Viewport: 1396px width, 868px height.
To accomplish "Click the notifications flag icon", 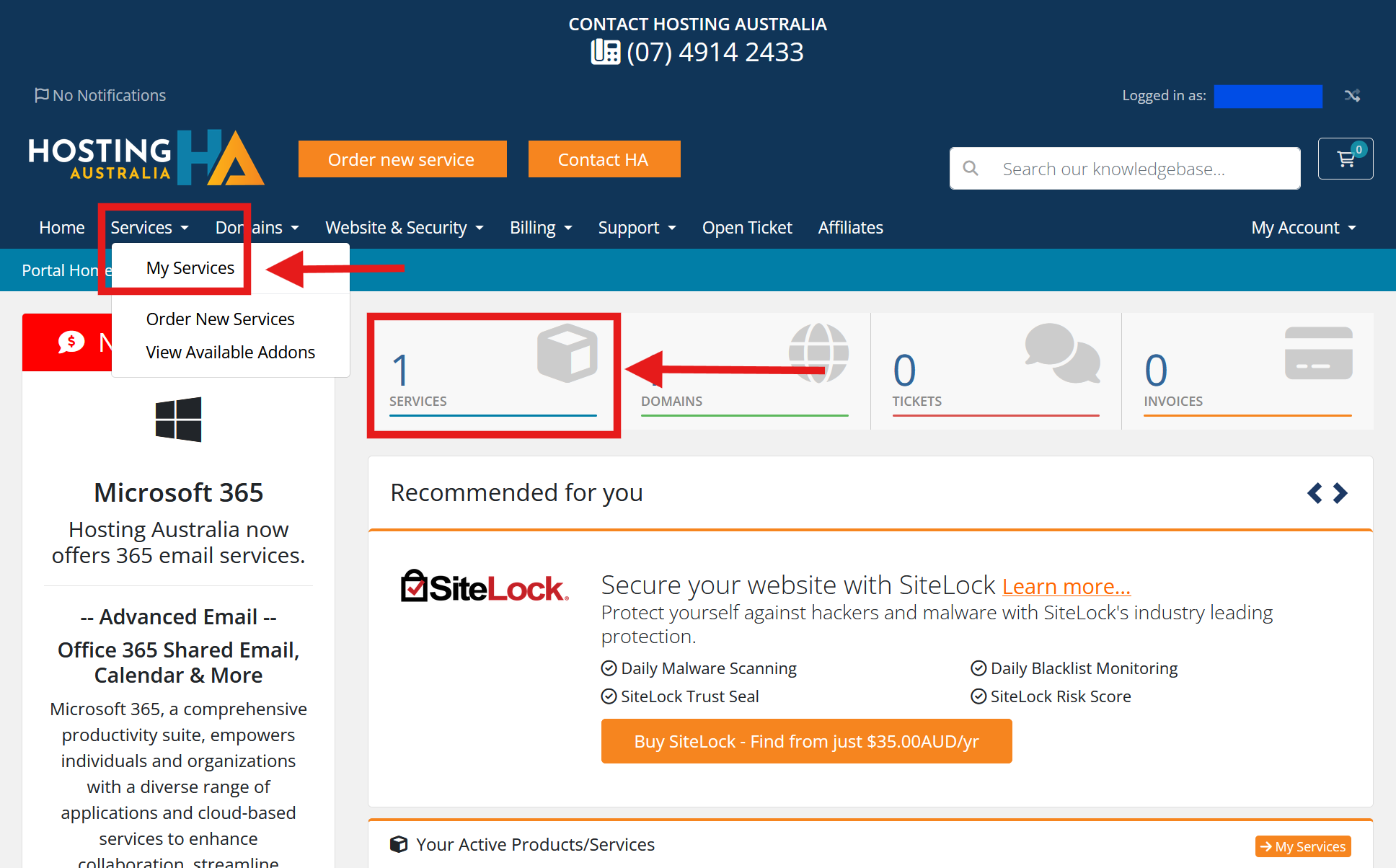I will (x=42, y=95).
